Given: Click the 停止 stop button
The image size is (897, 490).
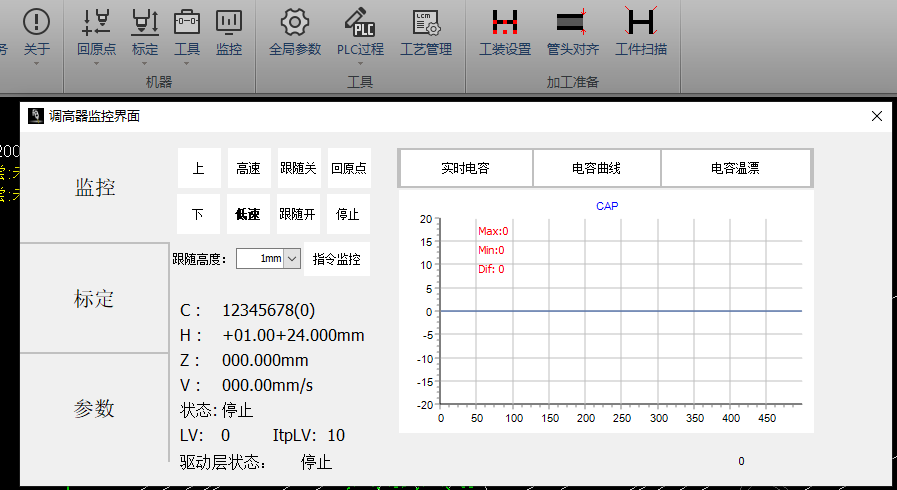Looking at the screenshot, I should pos(348,214).
